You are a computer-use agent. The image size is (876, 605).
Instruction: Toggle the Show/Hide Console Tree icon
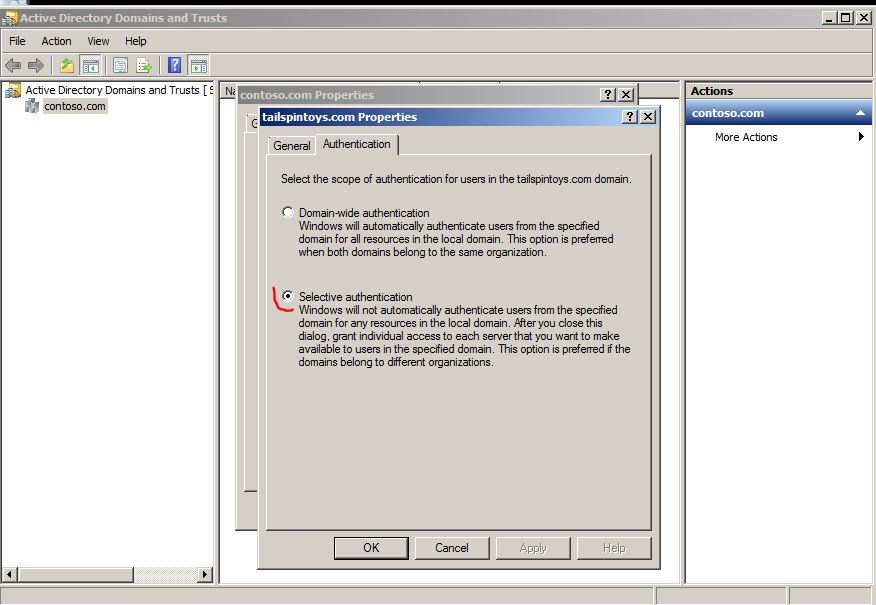(90, 65)
